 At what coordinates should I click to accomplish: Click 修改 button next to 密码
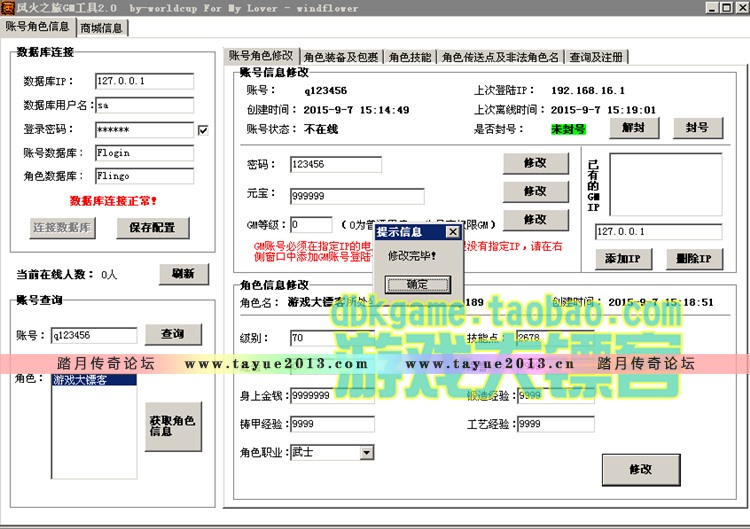coord(536,163)
